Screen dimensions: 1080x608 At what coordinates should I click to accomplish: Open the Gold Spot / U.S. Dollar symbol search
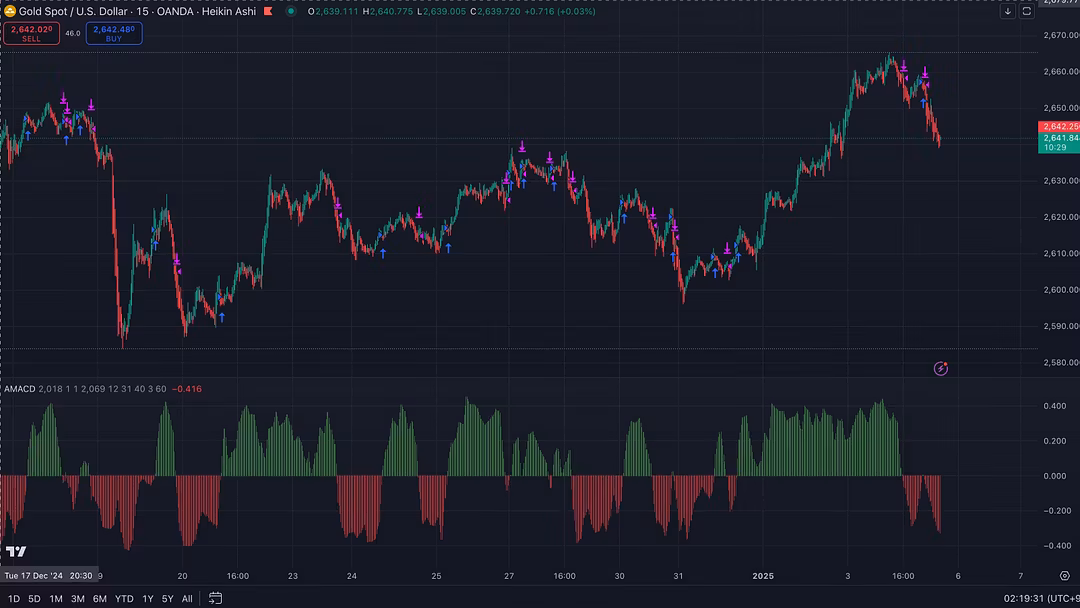pyautogui.click(x=137, y=11)
